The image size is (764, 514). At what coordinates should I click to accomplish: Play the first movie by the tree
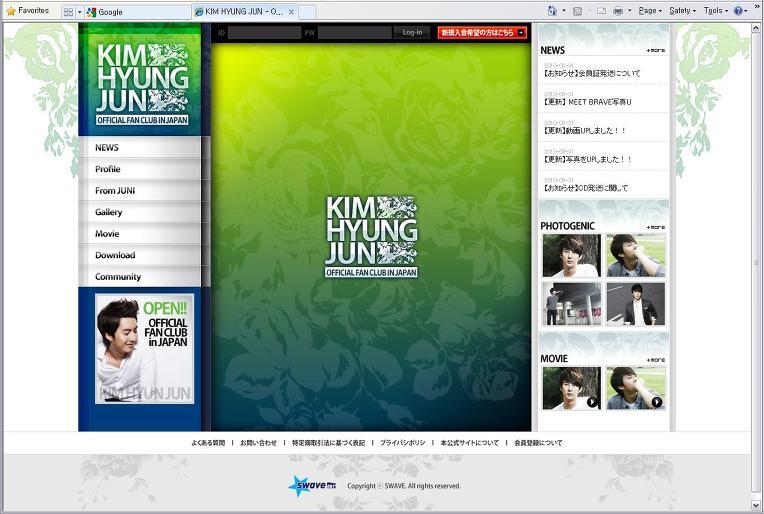click(x=572, y=388)
